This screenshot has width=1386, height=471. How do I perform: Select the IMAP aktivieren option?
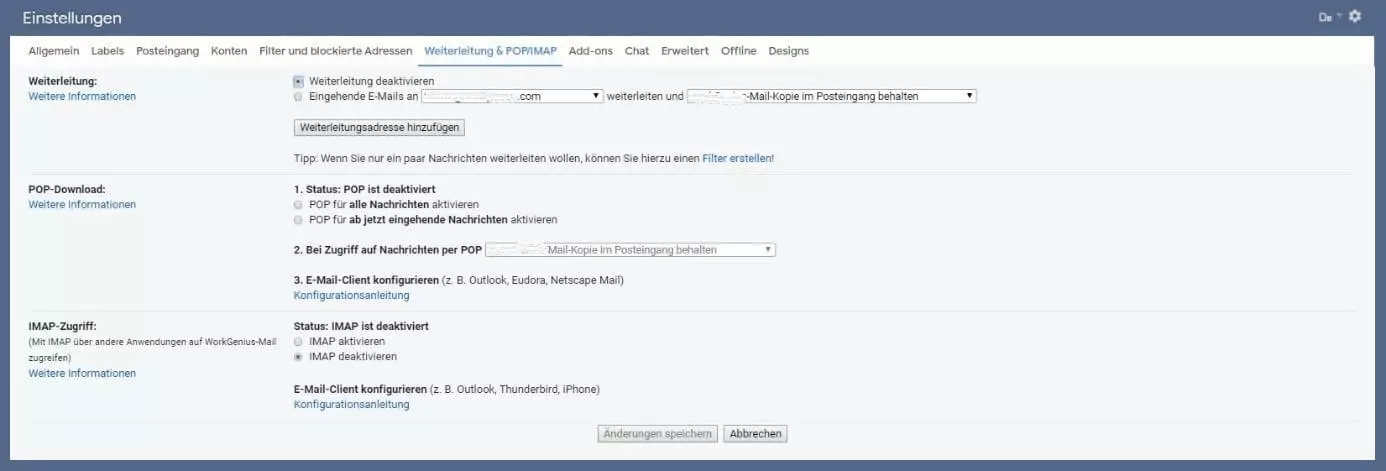coord(299,341)
